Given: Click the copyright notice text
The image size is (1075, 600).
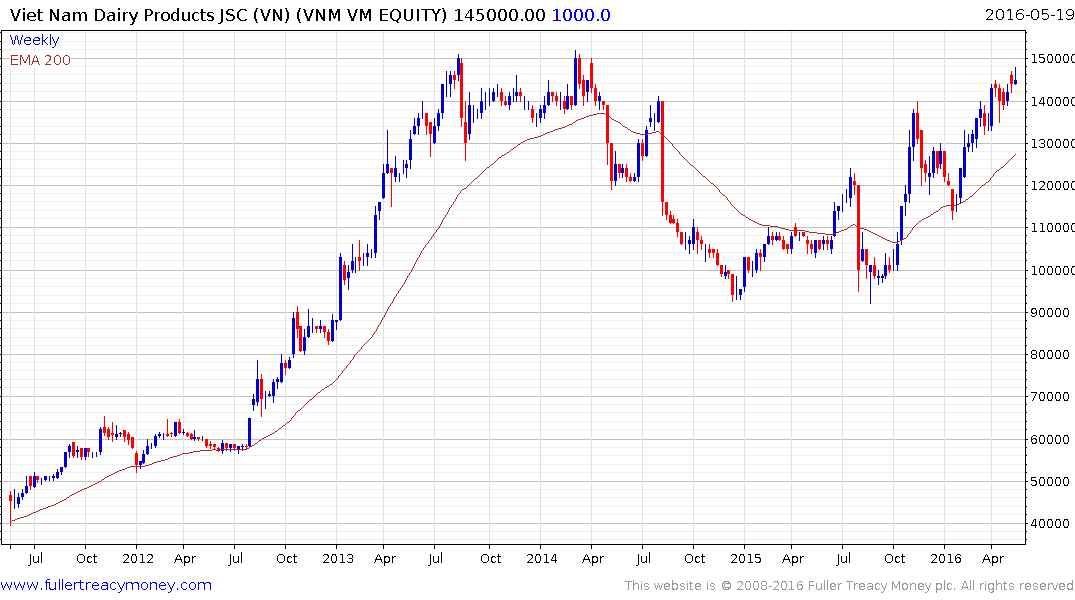Looking at the screenshot, I should [849, 586].
